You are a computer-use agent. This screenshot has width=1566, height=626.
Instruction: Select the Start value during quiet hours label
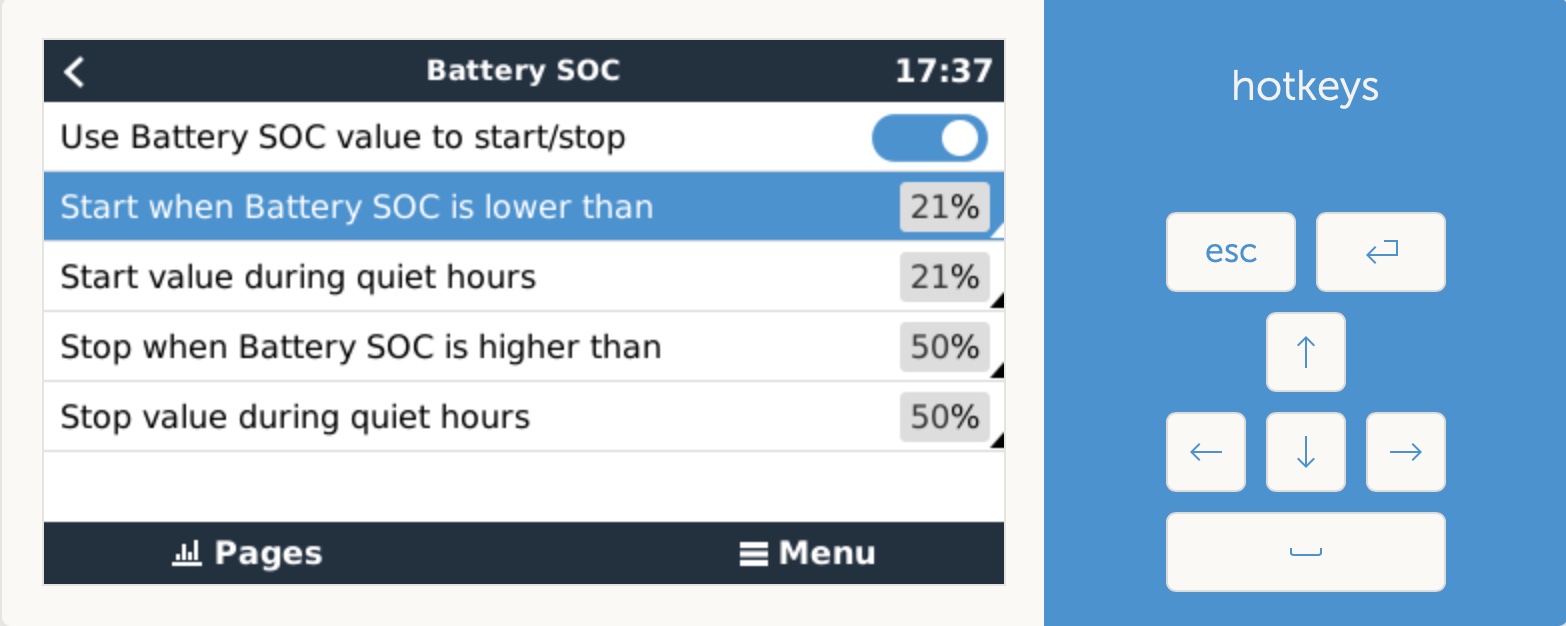click(298, 277)
